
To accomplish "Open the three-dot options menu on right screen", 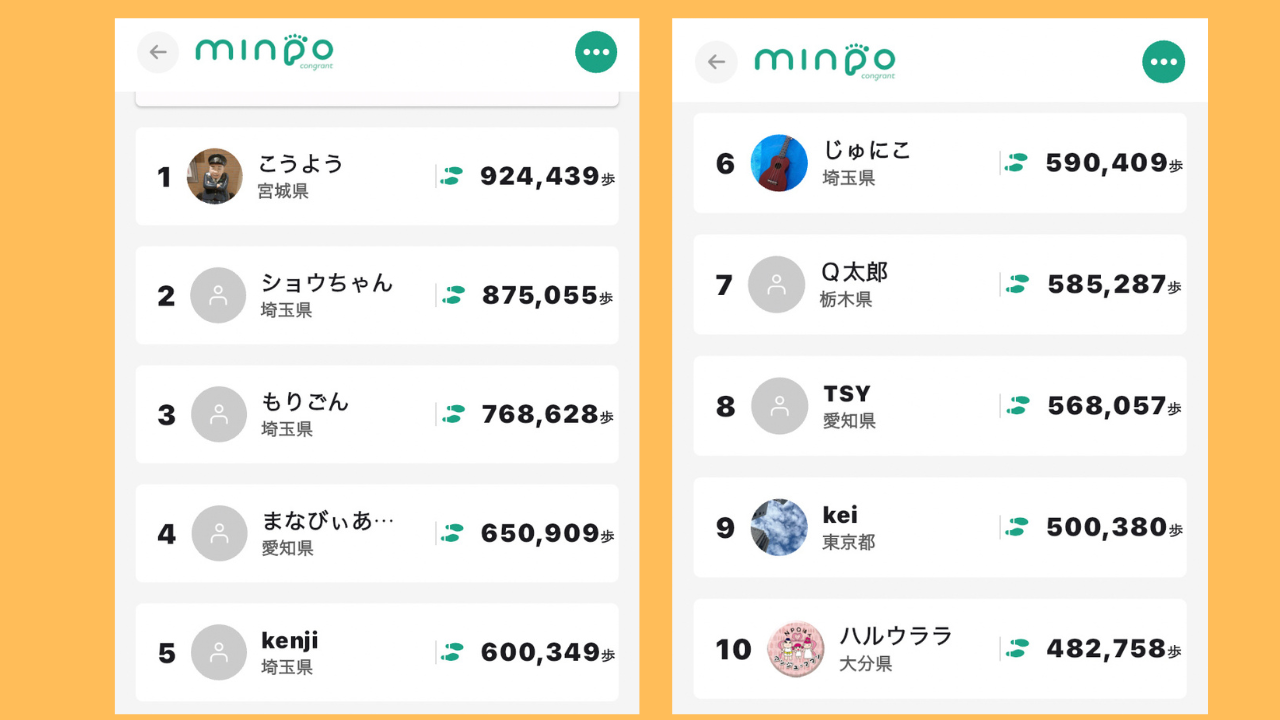I will click(x=1163, y=60).
